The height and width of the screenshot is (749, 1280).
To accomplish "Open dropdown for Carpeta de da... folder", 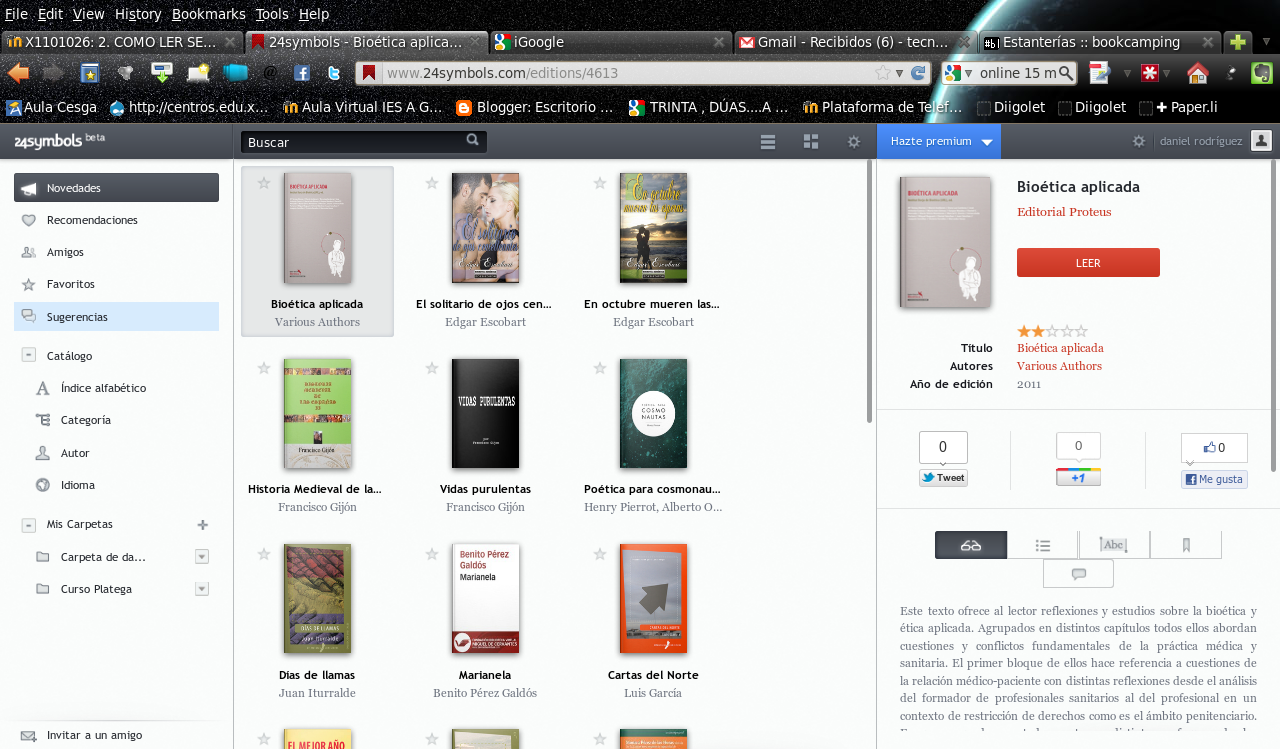I will point(202,557).
